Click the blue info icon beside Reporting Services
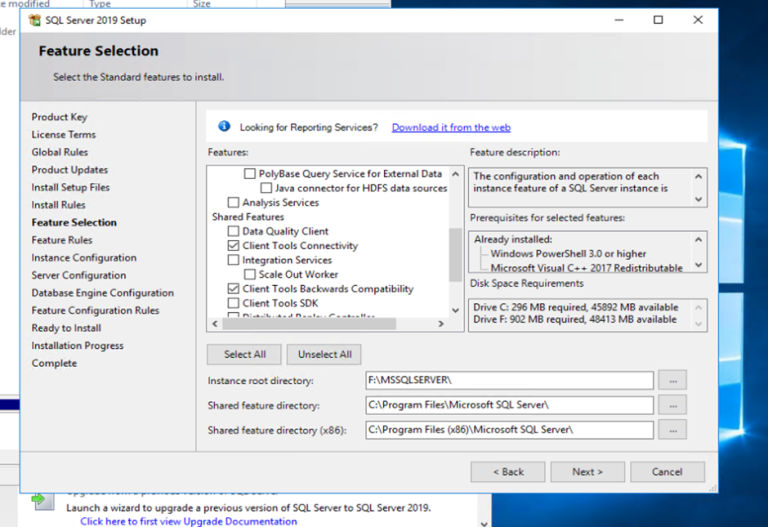 pos(224,126)
